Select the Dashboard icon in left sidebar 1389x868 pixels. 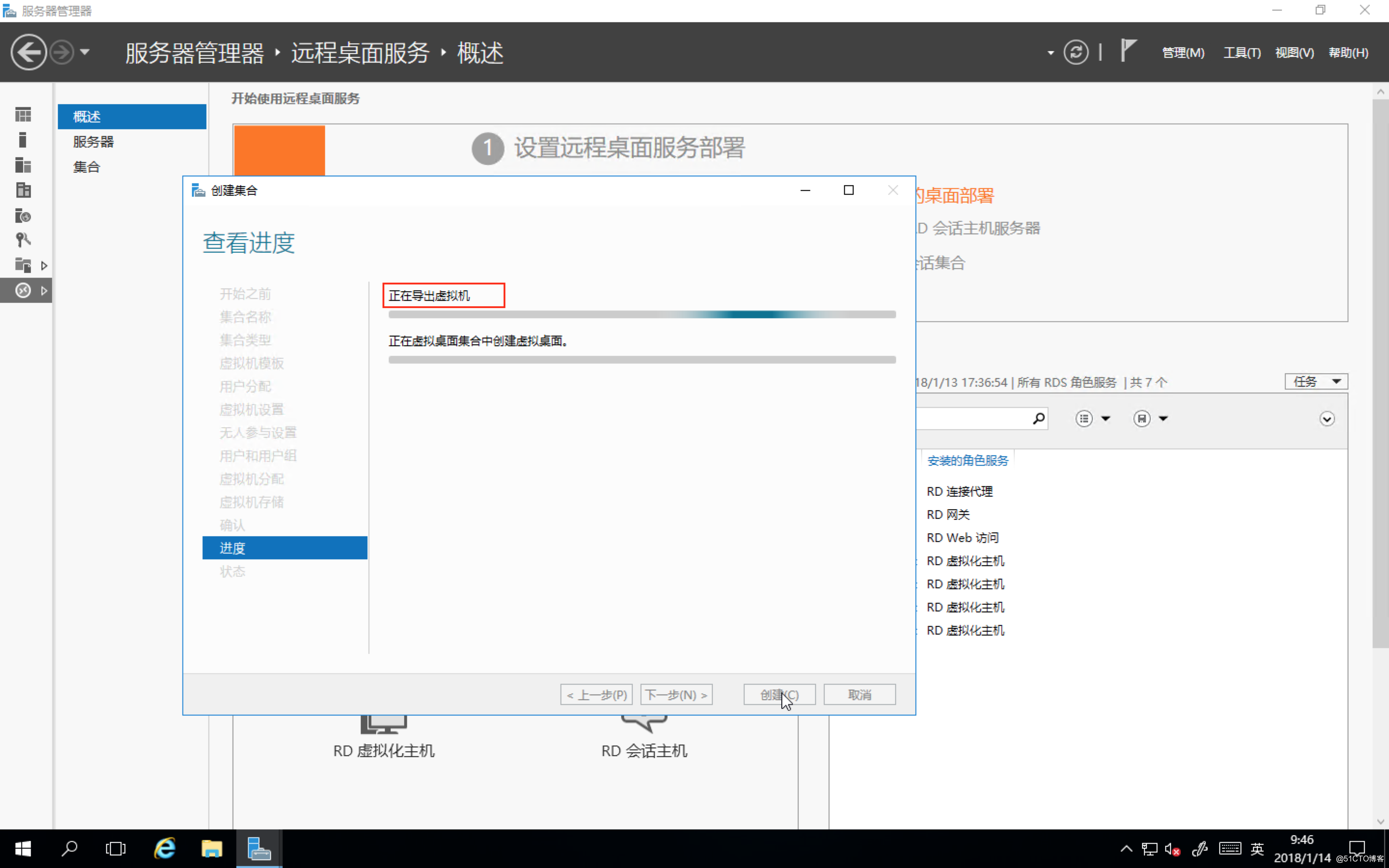click(x=23, y=115)
